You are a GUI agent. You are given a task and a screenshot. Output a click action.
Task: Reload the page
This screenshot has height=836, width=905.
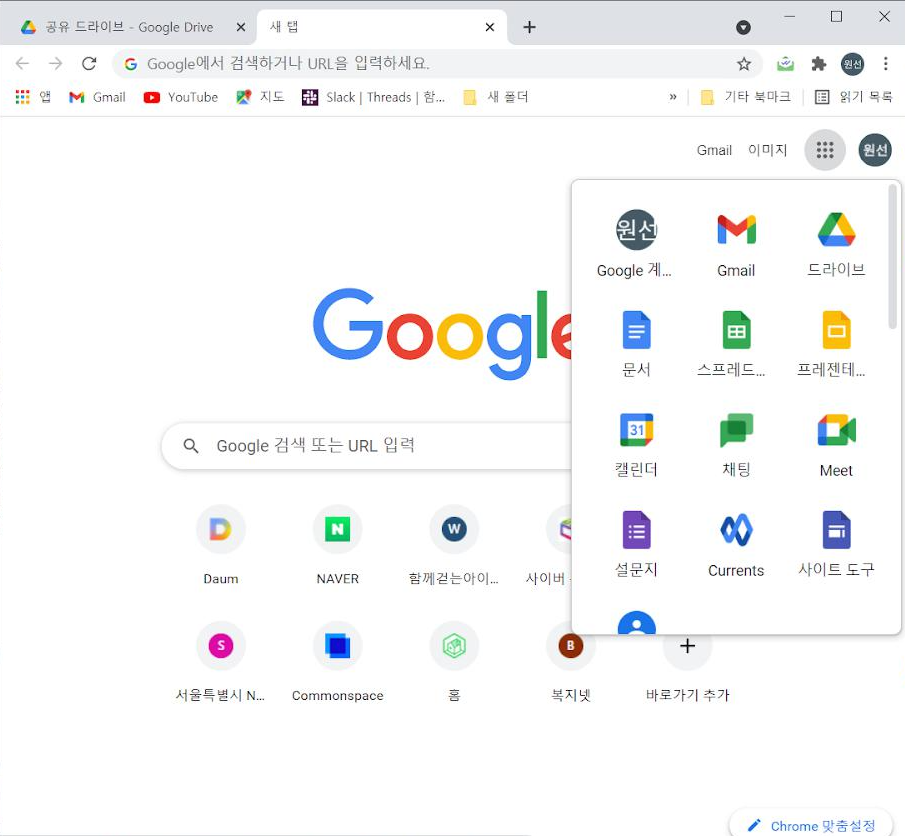89,64
